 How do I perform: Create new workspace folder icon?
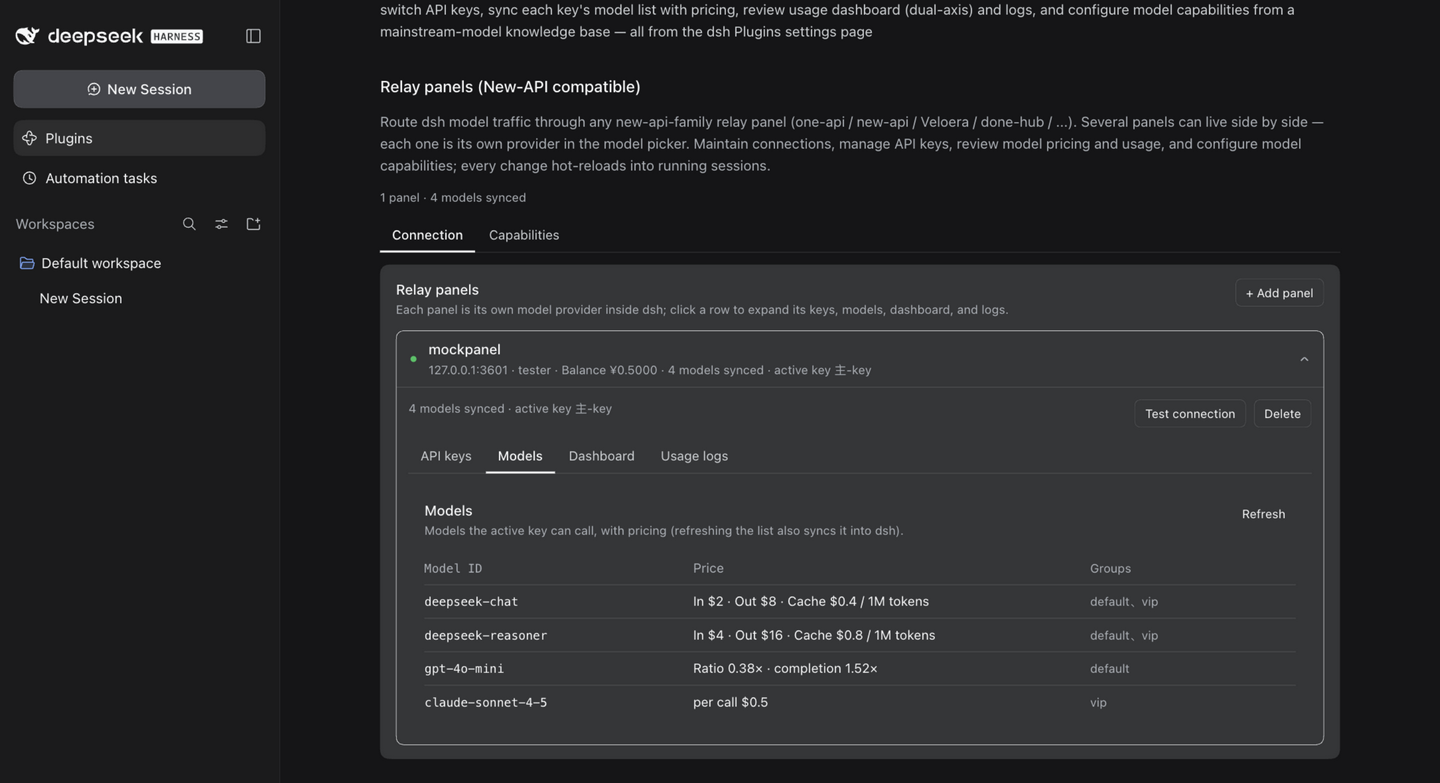(x=253, y=224)
